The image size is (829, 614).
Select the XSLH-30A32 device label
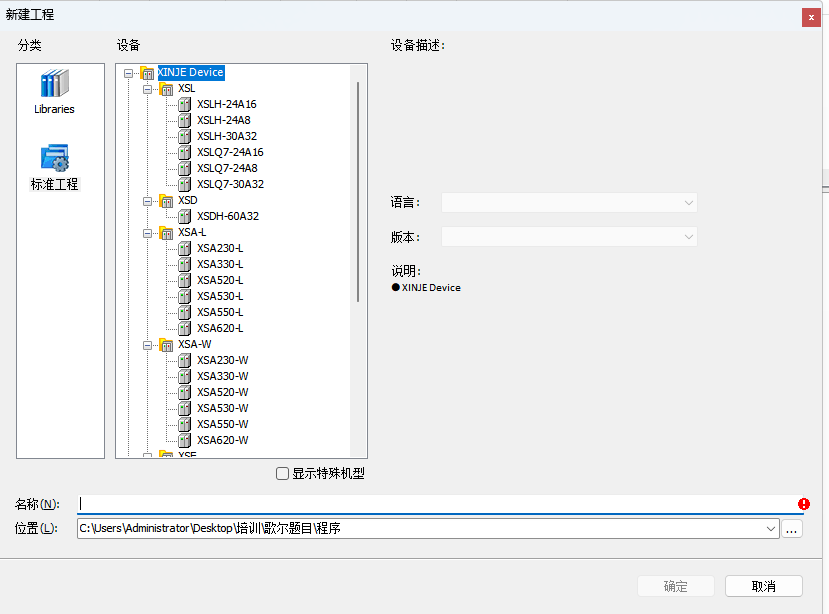pos(227,136)
